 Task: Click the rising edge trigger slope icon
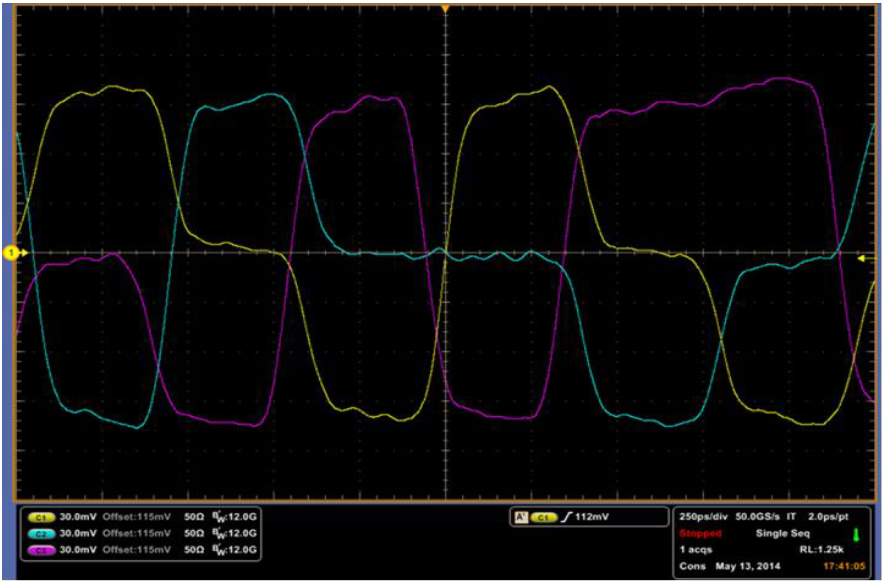point(566,518)
